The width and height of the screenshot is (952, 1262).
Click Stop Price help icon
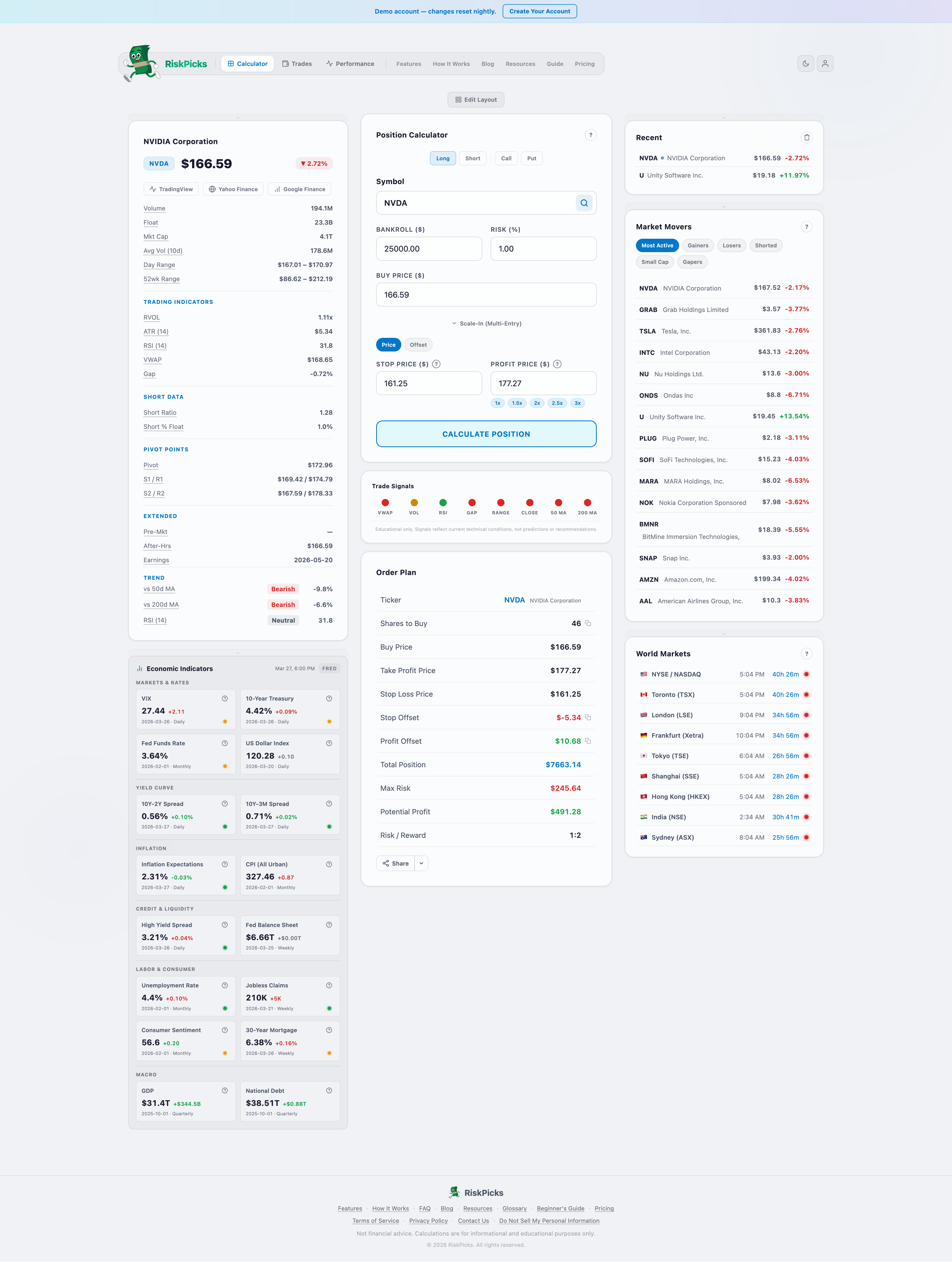pos(436,364)
